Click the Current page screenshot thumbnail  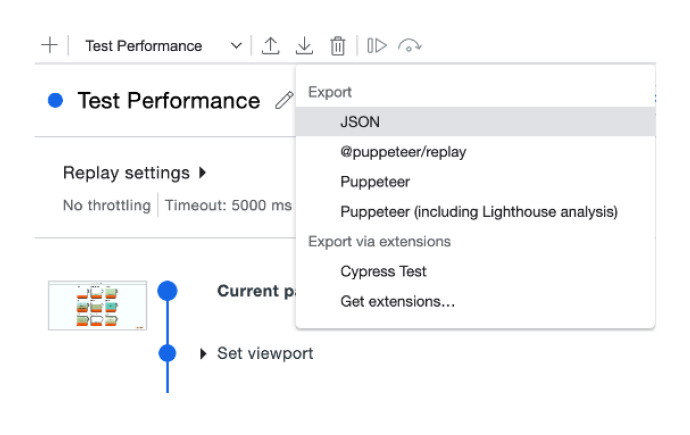click(98, 305)
